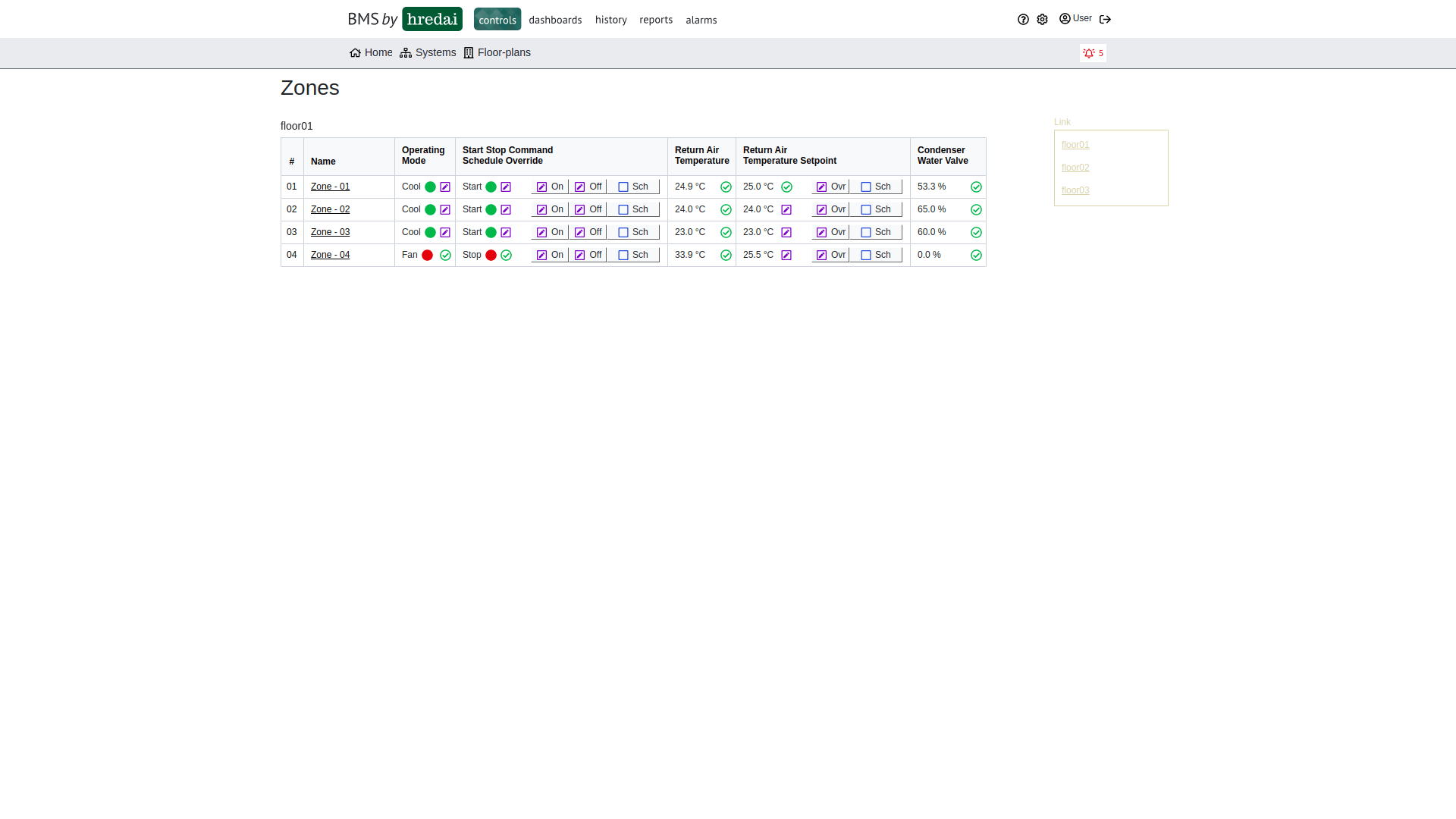Toggle Zone - 04 setpoint Sch checkbox
The image size is (1456, 819).
coord(866,256)
